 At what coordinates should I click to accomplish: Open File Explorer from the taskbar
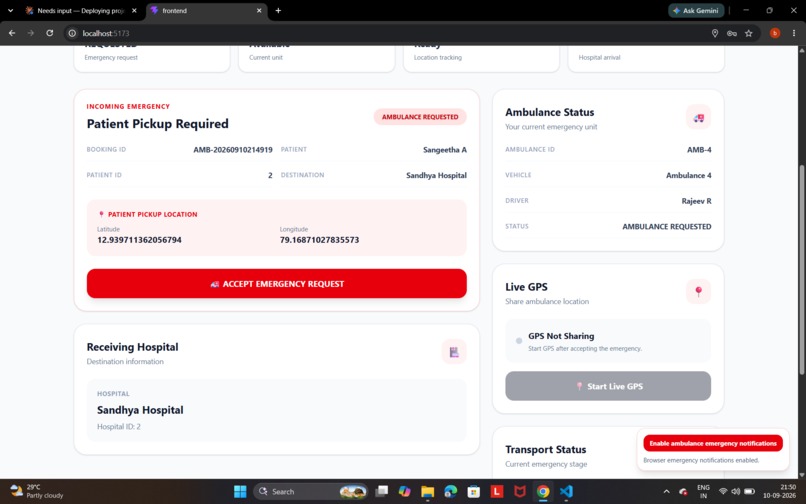click(428, 491)
